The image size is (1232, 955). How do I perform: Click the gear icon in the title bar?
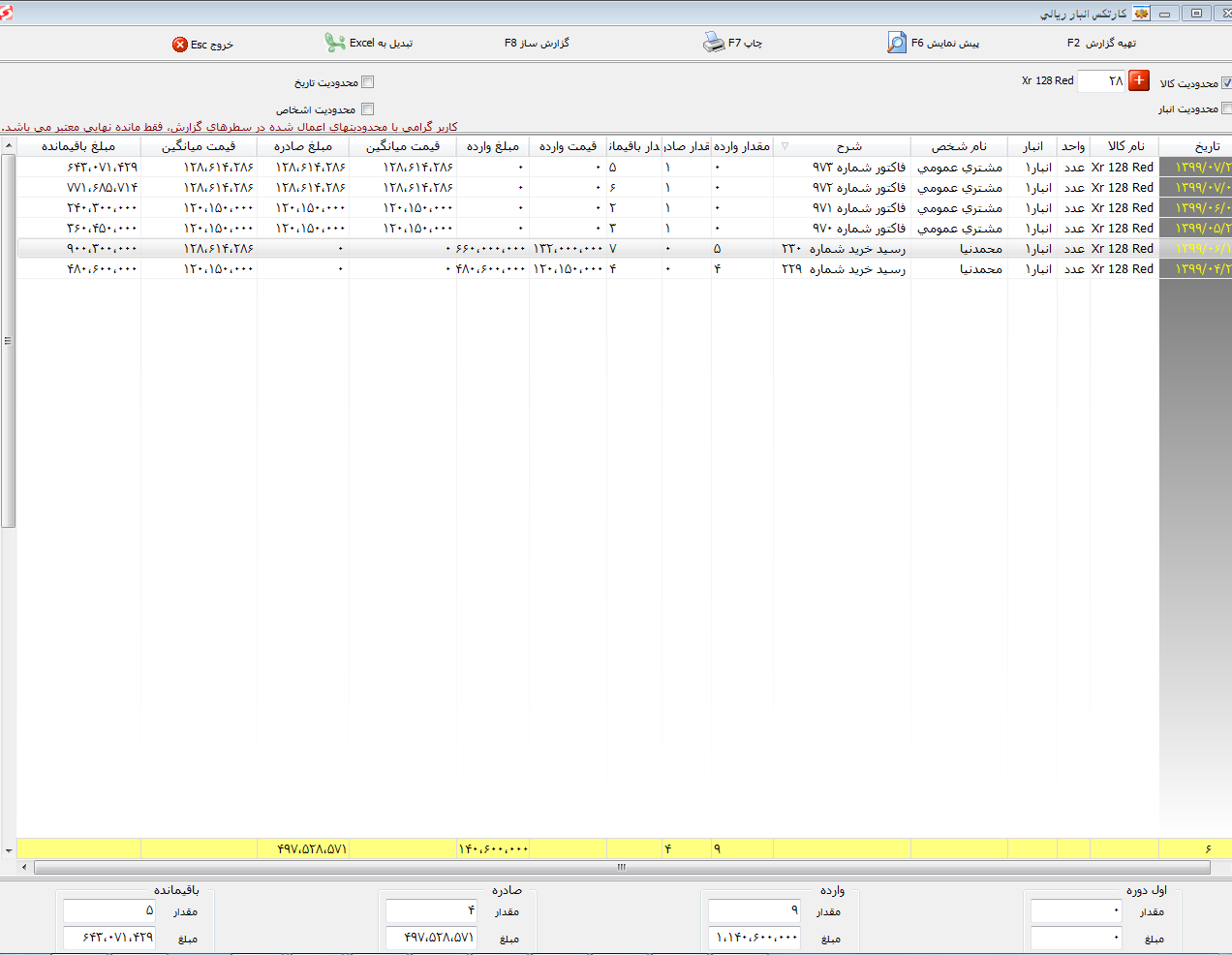point(1141,14)
